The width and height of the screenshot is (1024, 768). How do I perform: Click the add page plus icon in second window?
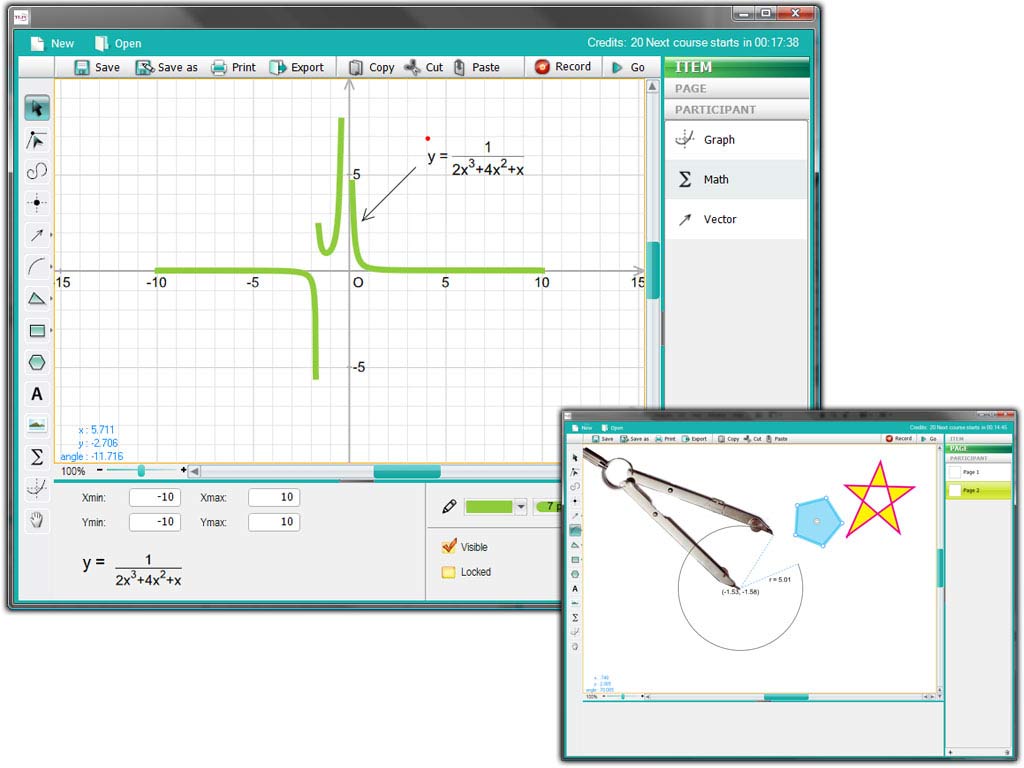[951, 752]
